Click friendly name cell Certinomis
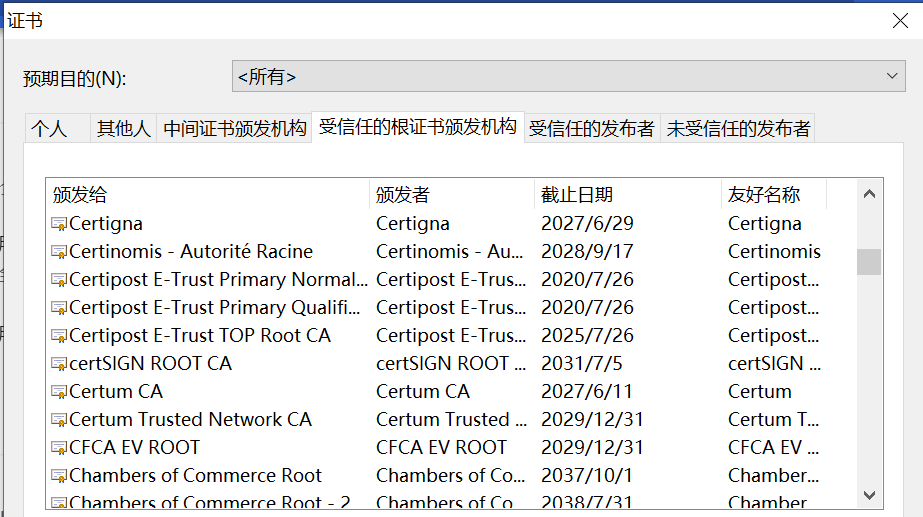This screenshot has height=517, width=923. coord(775,251)
